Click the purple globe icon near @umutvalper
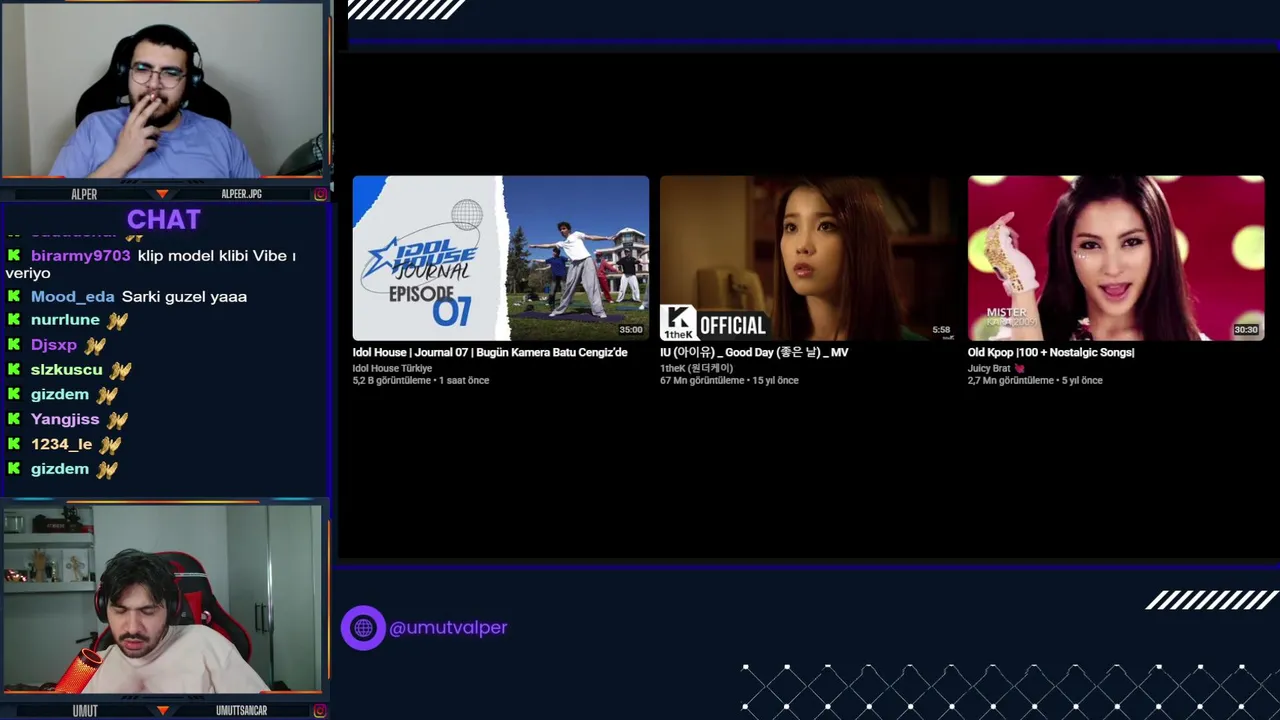The width and height of the screenshot is (1280, 720). [363, 628]
